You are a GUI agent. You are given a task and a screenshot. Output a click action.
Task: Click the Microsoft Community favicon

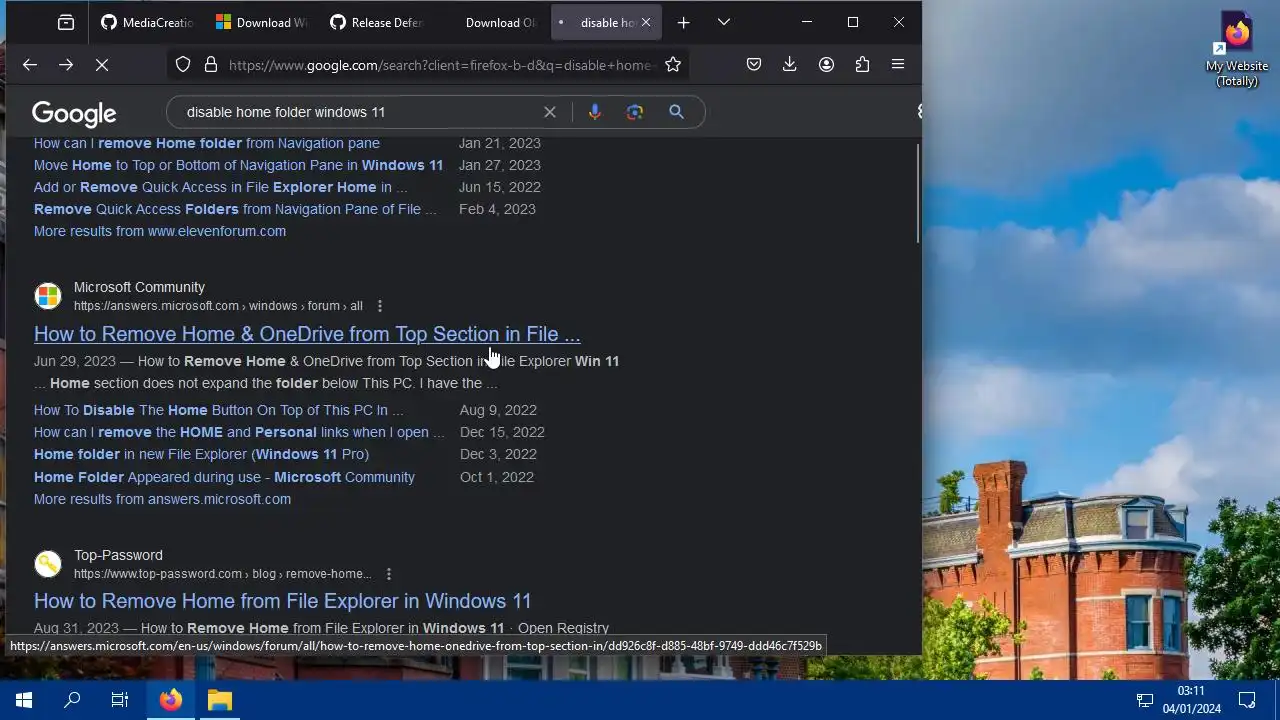(48, 296)
